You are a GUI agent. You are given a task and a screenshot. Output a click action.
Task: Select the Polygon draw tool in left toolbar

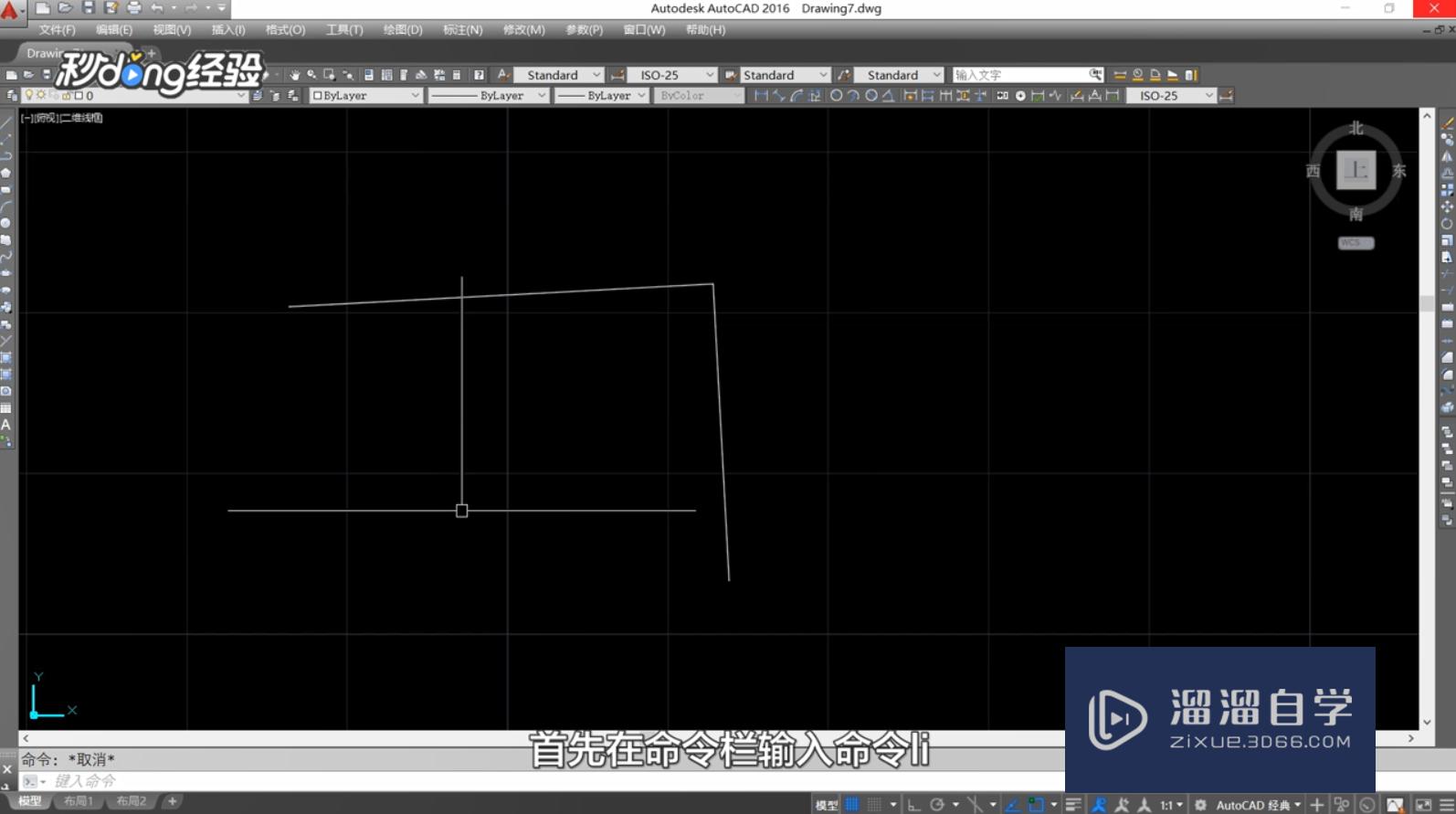(x=6, y=173)
